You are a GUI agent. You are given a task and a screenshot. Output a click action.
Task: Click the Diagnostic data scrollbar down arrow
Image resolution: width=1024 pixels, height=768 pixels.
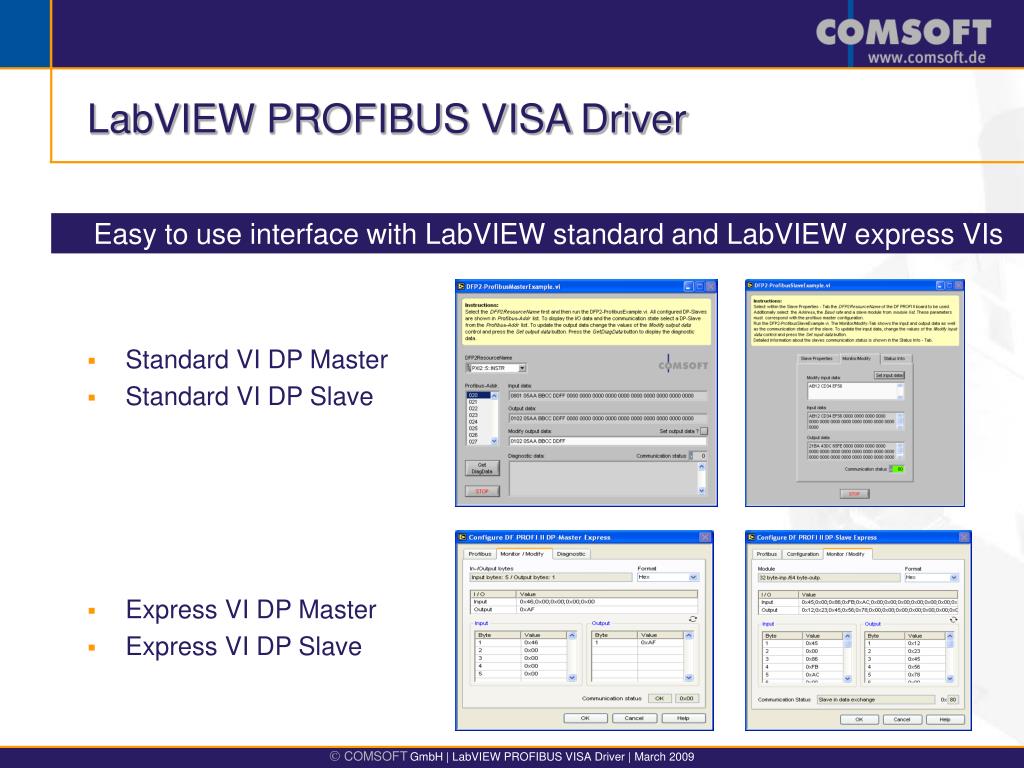click(702, 490)
